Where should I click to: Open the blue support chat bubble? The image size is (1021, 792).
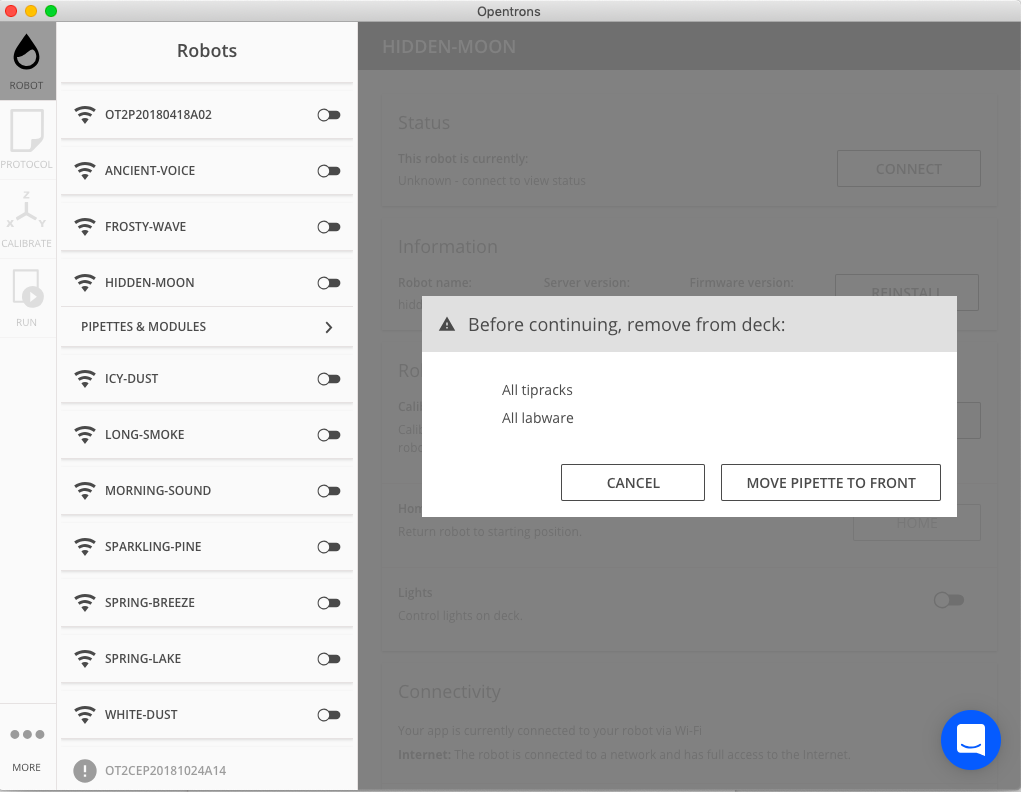970,740
